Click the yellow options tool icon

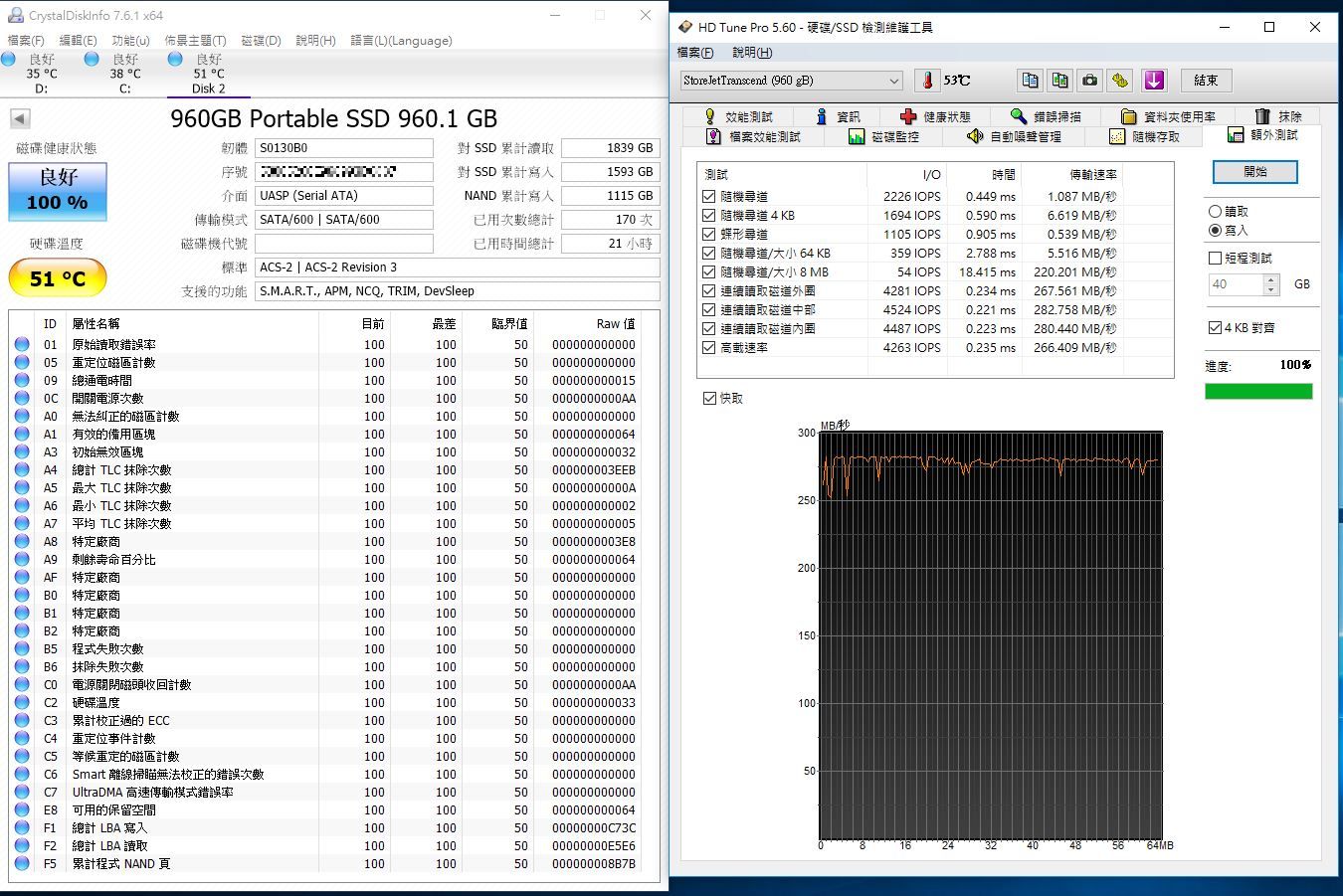pos(1120,81)
